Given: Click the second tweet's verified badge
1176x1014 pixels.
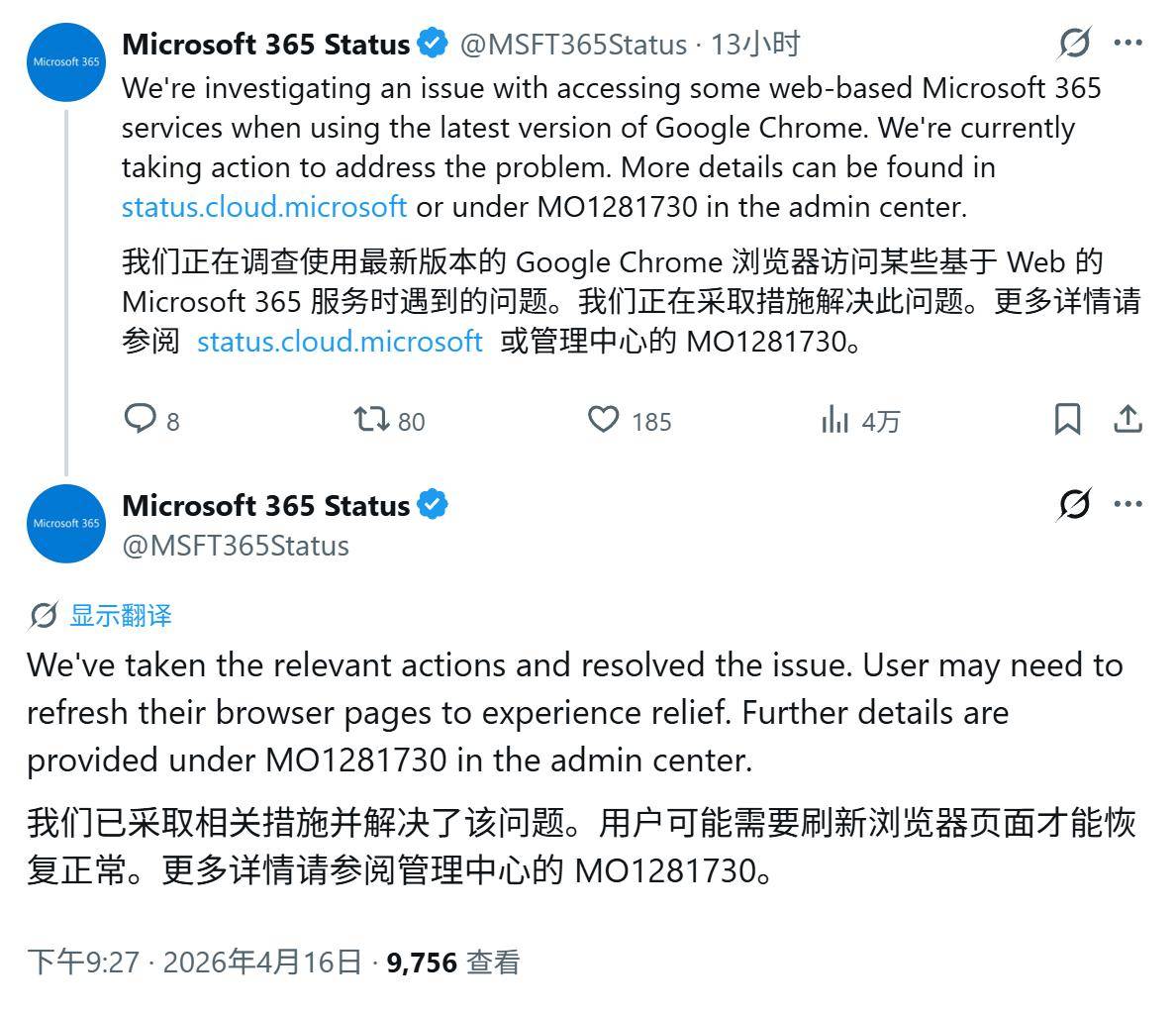Looking at the screenshot, I should click(x=432, y=505).
